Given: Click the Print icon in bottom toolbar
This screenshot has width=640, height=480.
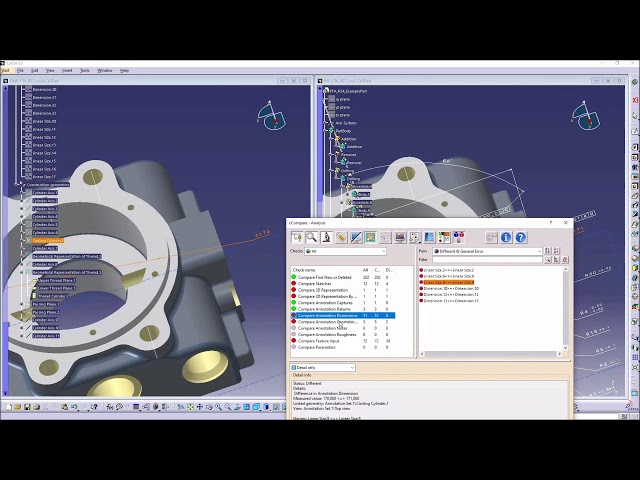Looking at the screenshot, I should (x=36, y=407).
